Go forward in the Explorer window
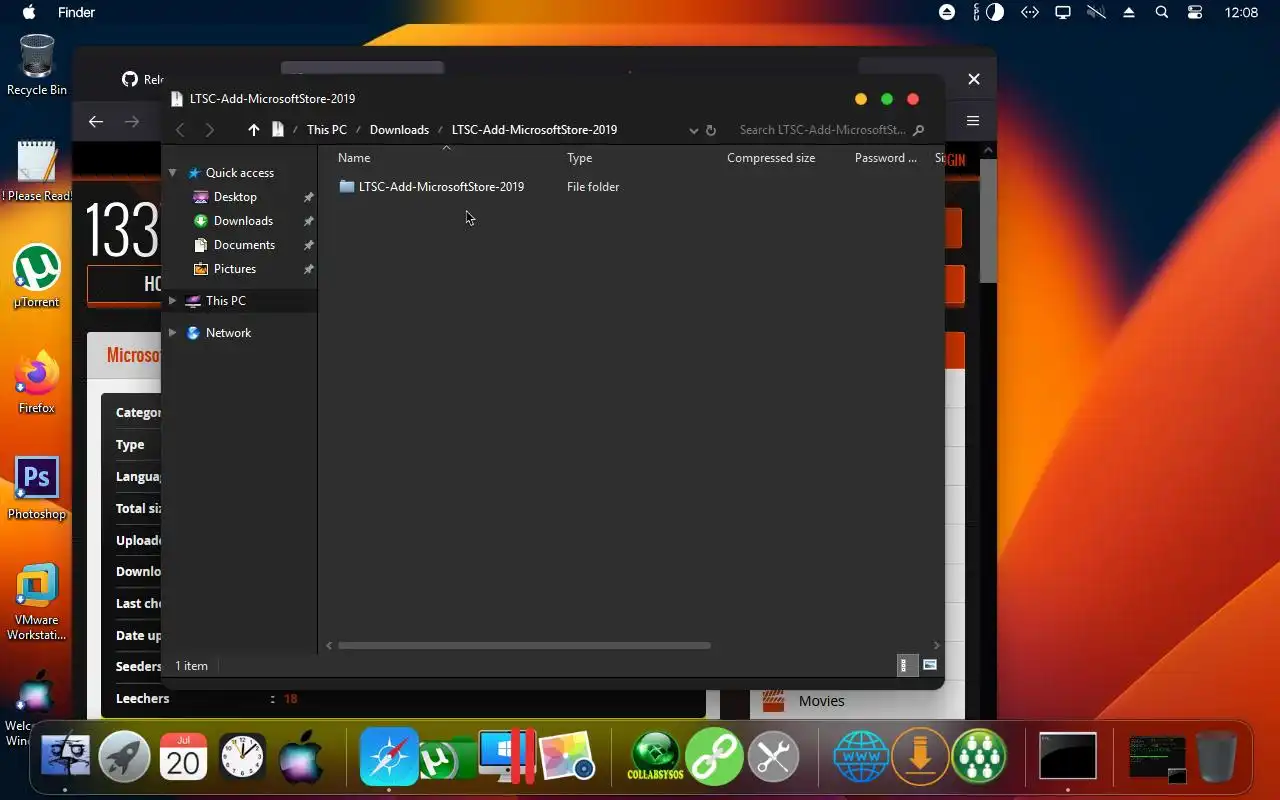 (209, 130)
